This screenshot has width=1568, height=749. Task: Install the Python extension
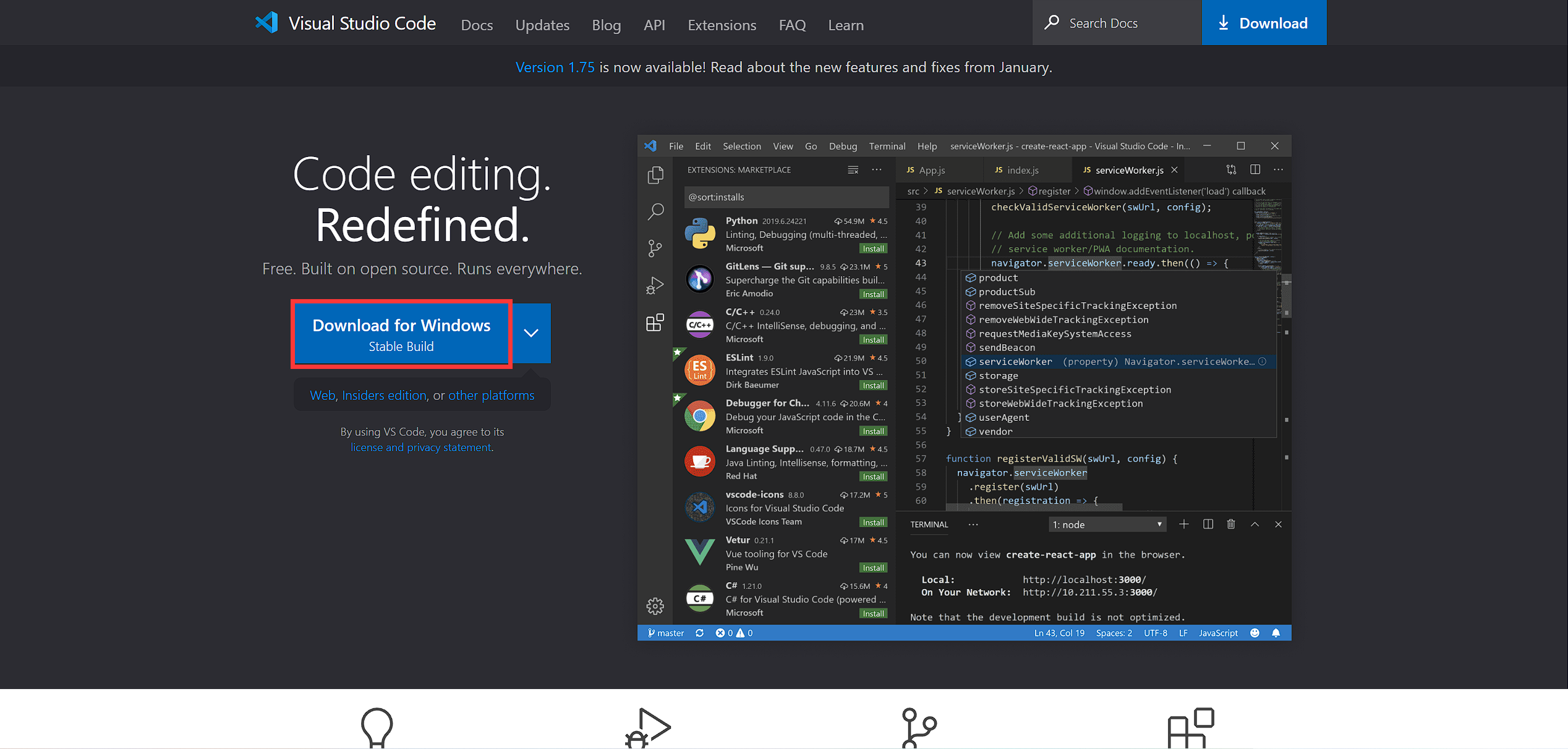coord(873,248)
